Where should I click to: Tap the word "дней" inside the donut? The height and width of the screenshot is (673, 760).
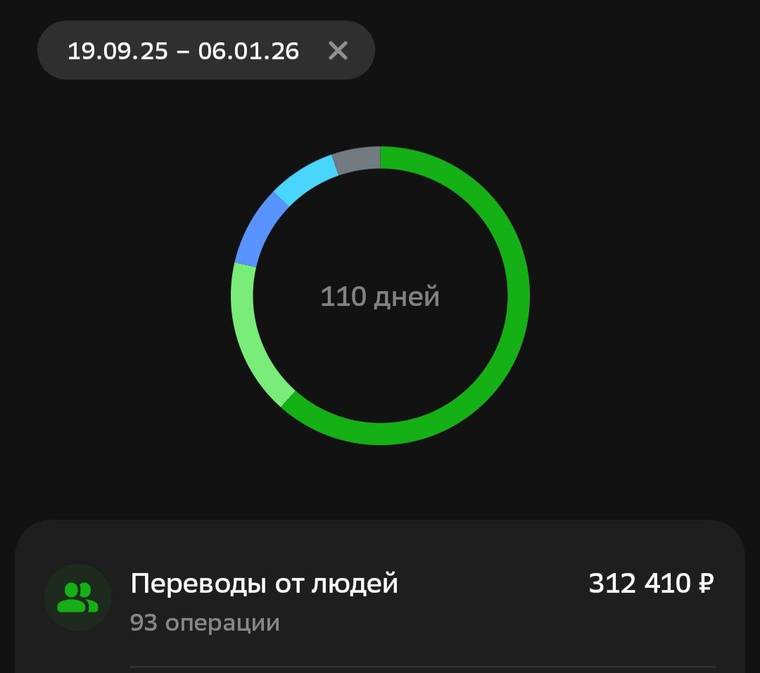point(406,297)
